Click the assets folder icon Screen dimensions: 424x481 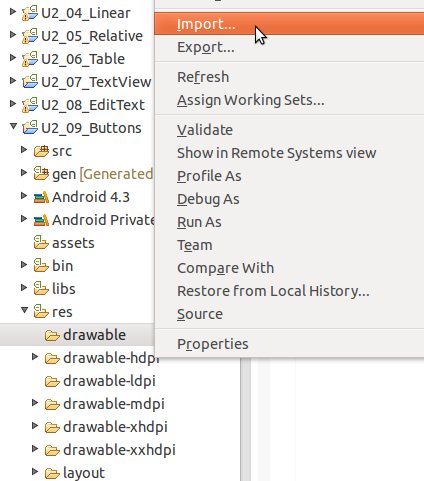pyautogui.click(x=41, y=242)
